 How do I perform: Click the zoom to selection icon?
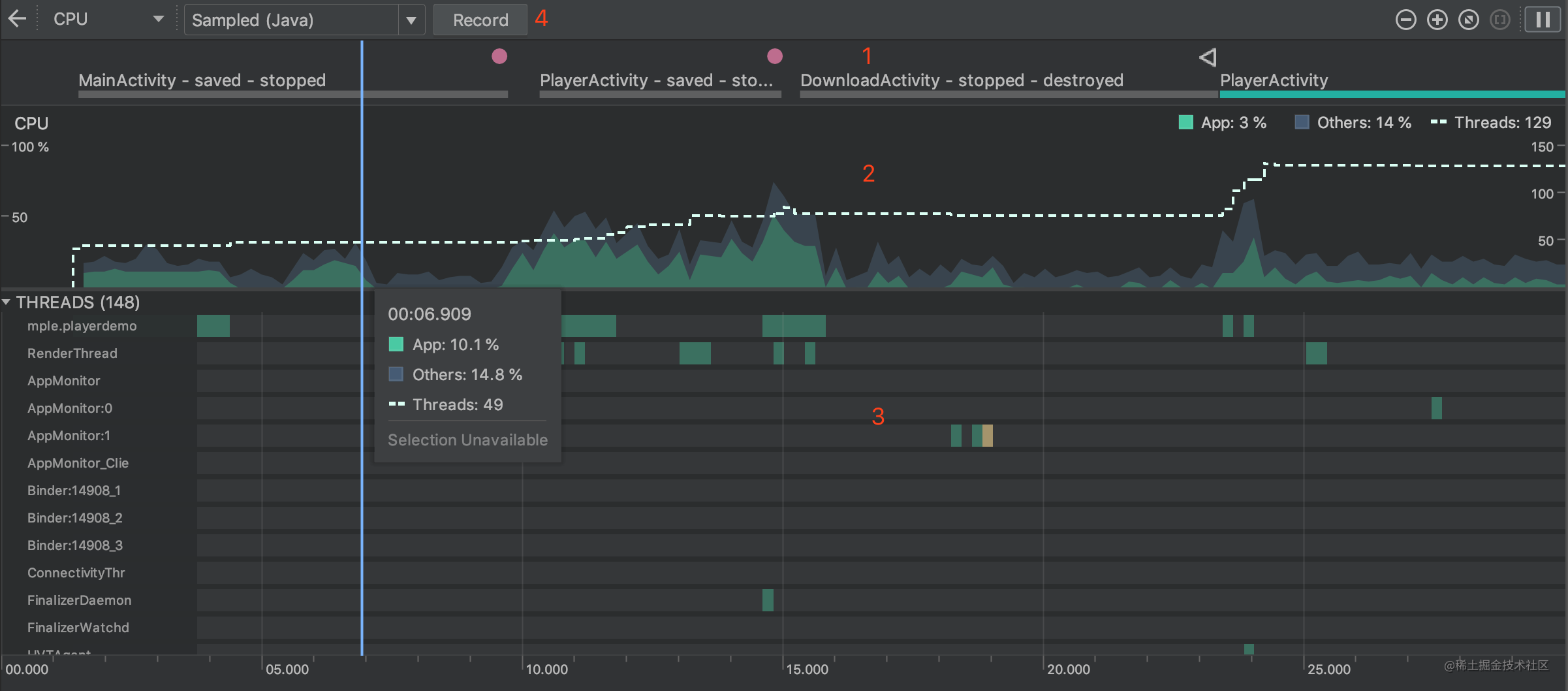tap(1500, 20)
